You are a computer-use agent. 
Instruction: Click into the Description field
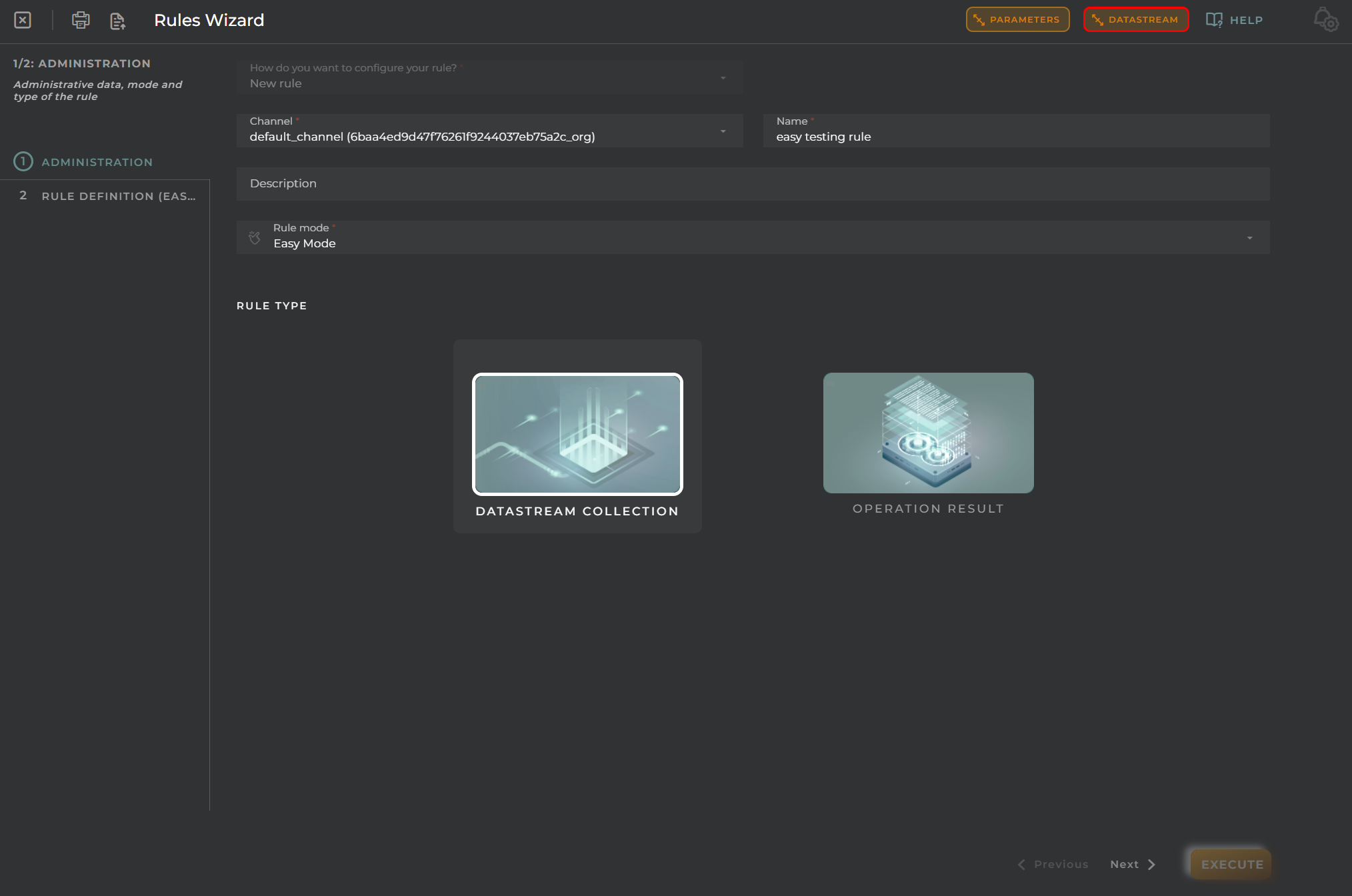[x=753, y=184]
